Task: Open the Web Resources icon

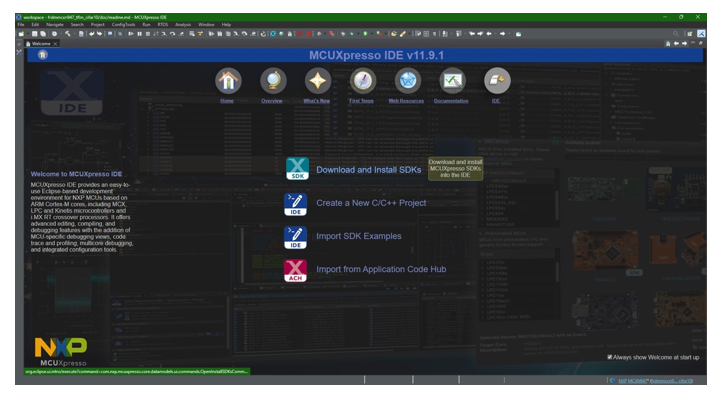Action: (x=407, y=81)
